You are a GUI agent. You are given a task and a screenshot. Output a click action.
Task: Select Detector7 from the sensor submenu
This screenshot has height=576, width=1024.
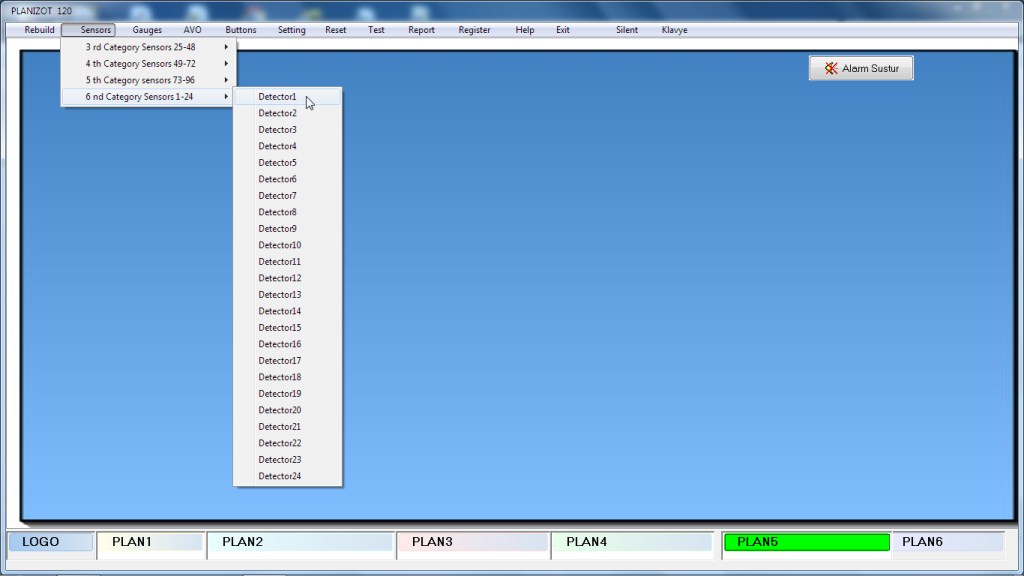point(277,196)
